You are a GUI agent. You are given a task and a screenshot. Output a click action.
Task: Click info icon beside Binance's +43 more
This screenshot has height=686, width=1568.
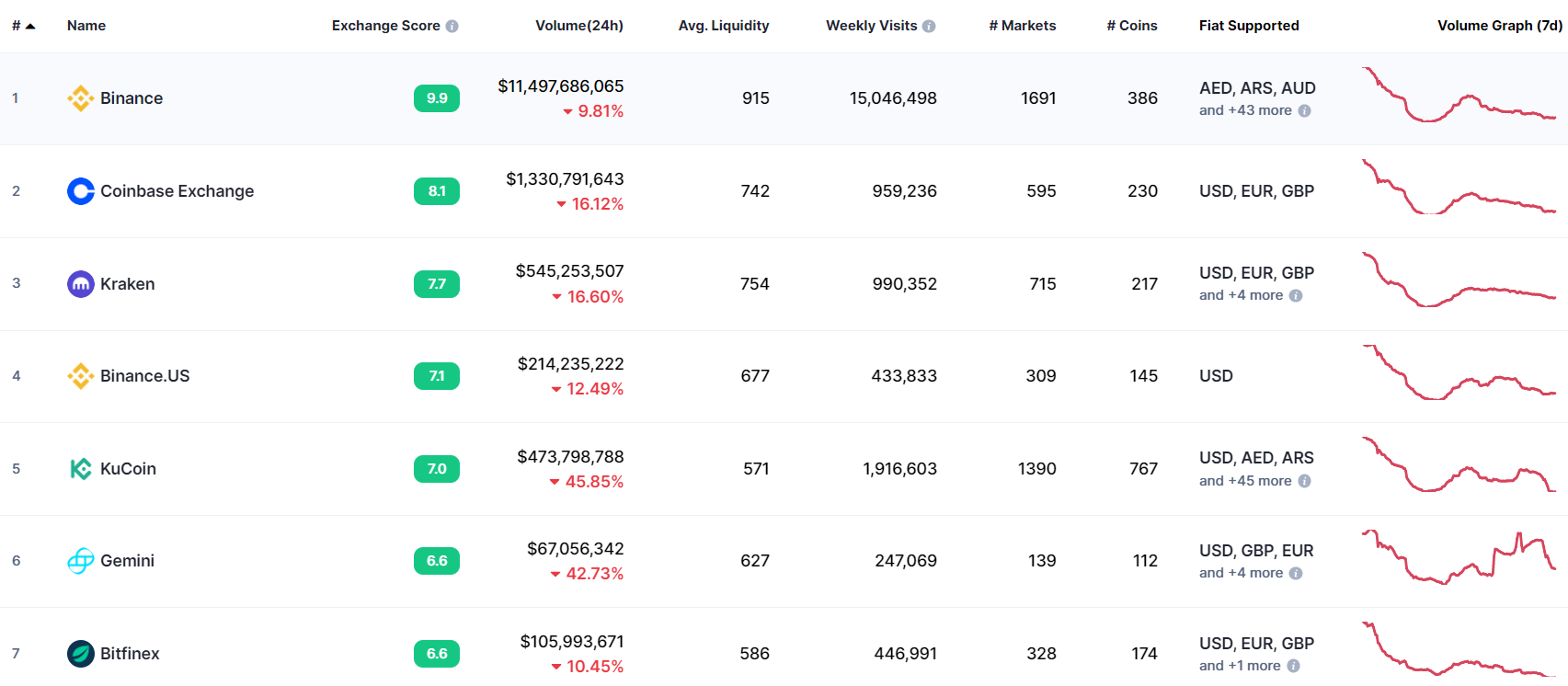click(x=1304, y=110)
